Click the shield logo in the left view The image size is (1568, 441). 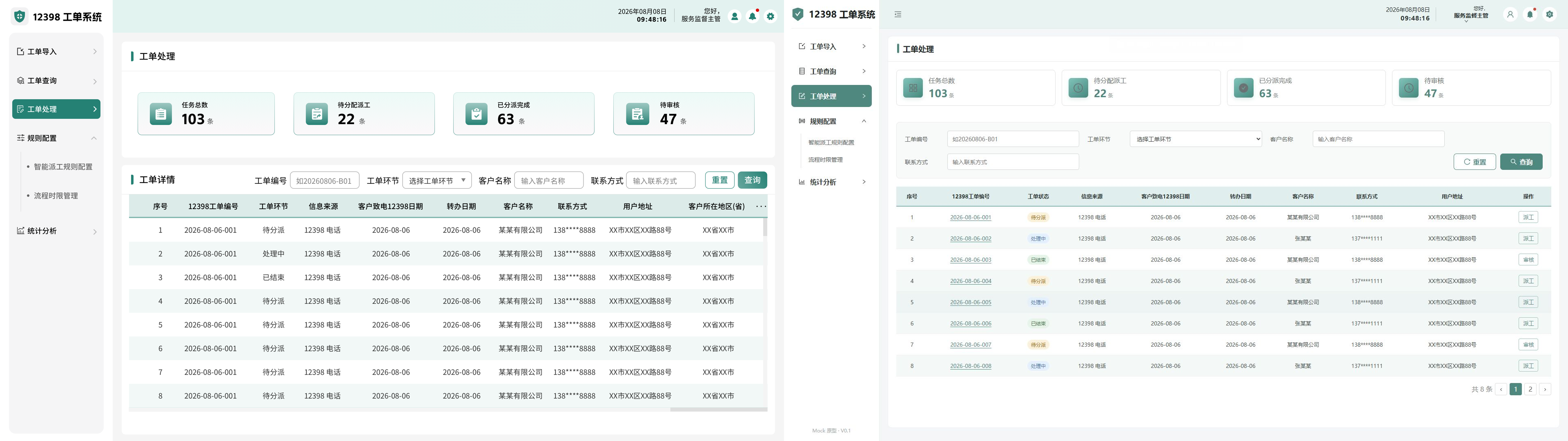point(20,16)
